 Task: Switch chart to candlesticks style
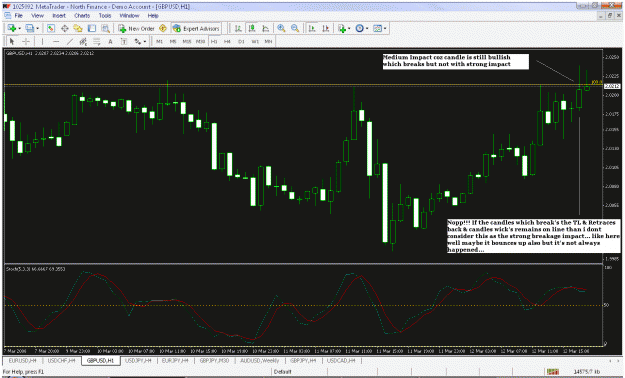252,28
